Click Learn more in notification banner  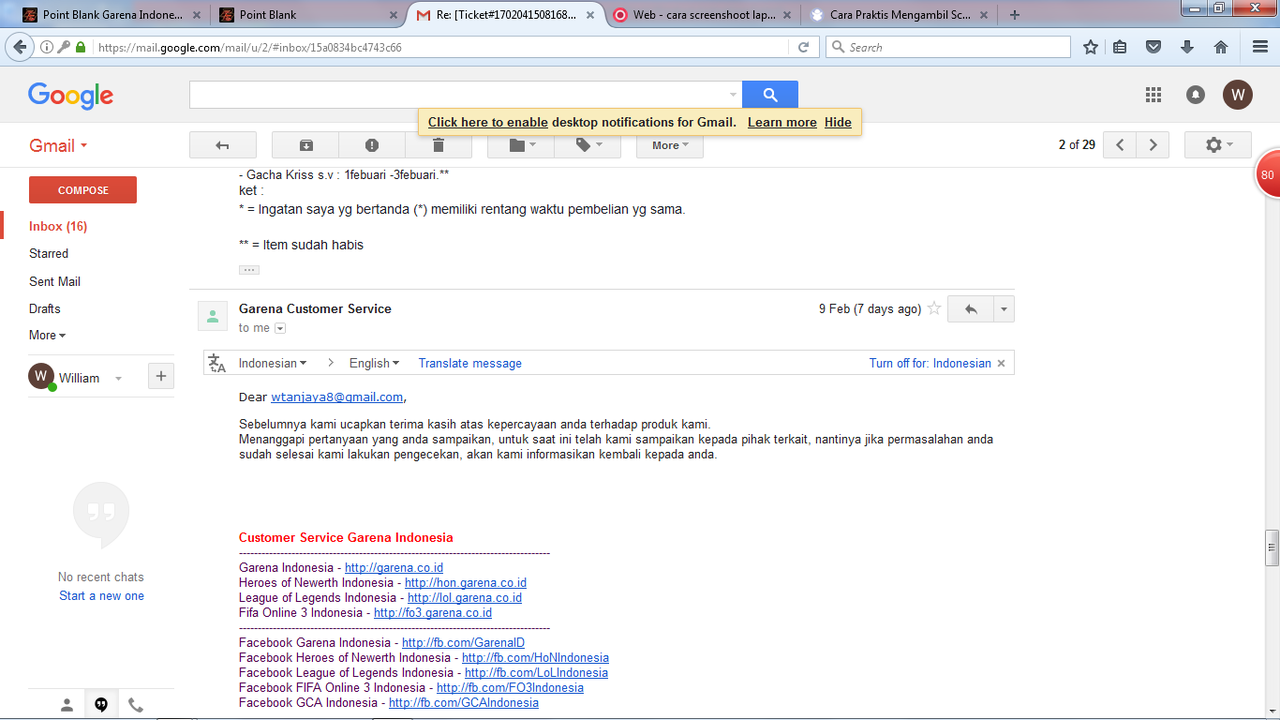coord(782,122)
